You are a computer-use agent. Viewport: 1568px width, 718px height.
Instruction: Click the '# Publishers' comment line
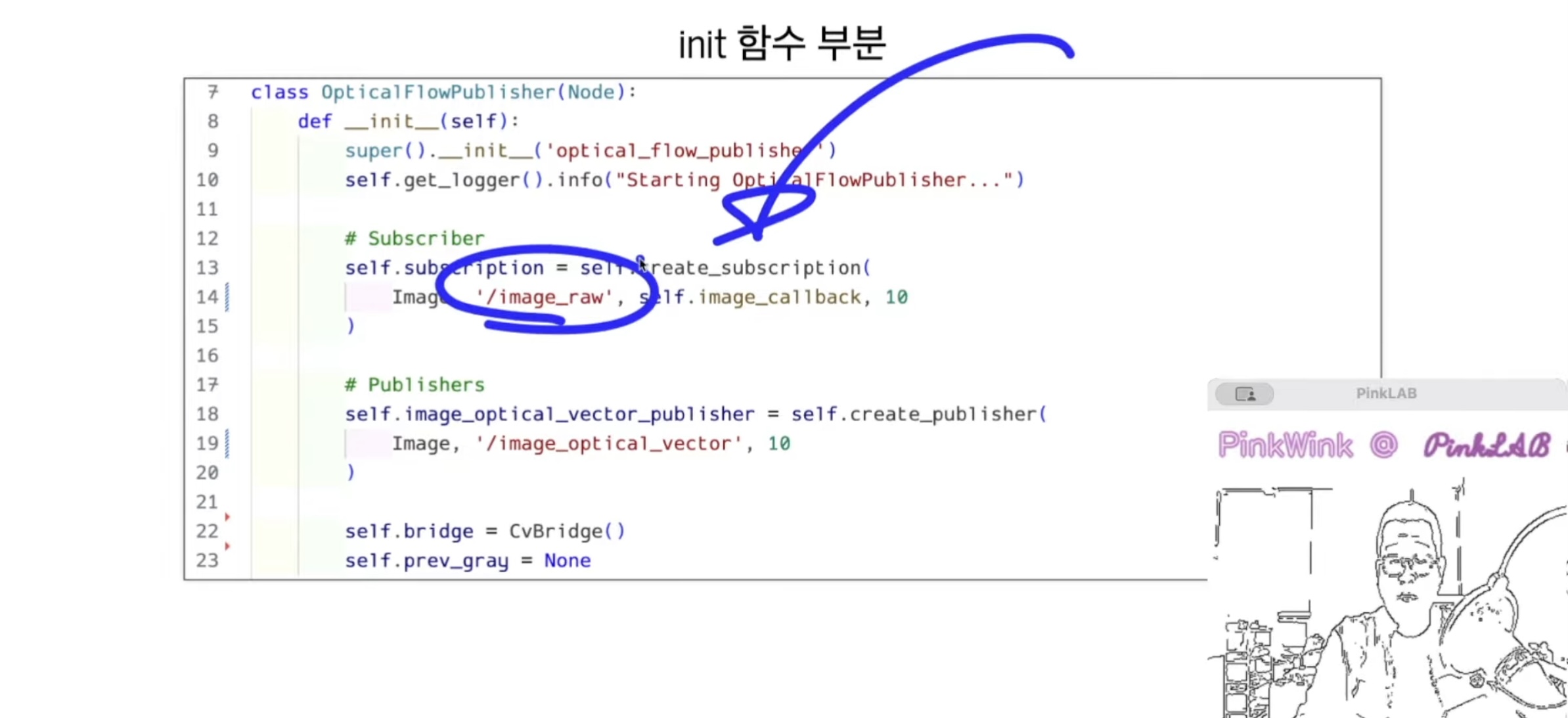coord(414,385)
